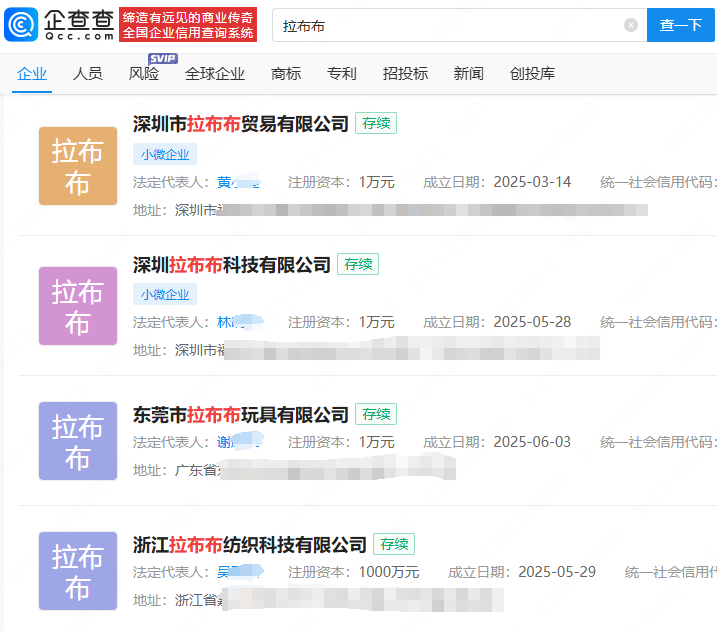Open 东莞市拉布布玩具有限公司 company link
The image size is (717, 631).
(241, 415)
